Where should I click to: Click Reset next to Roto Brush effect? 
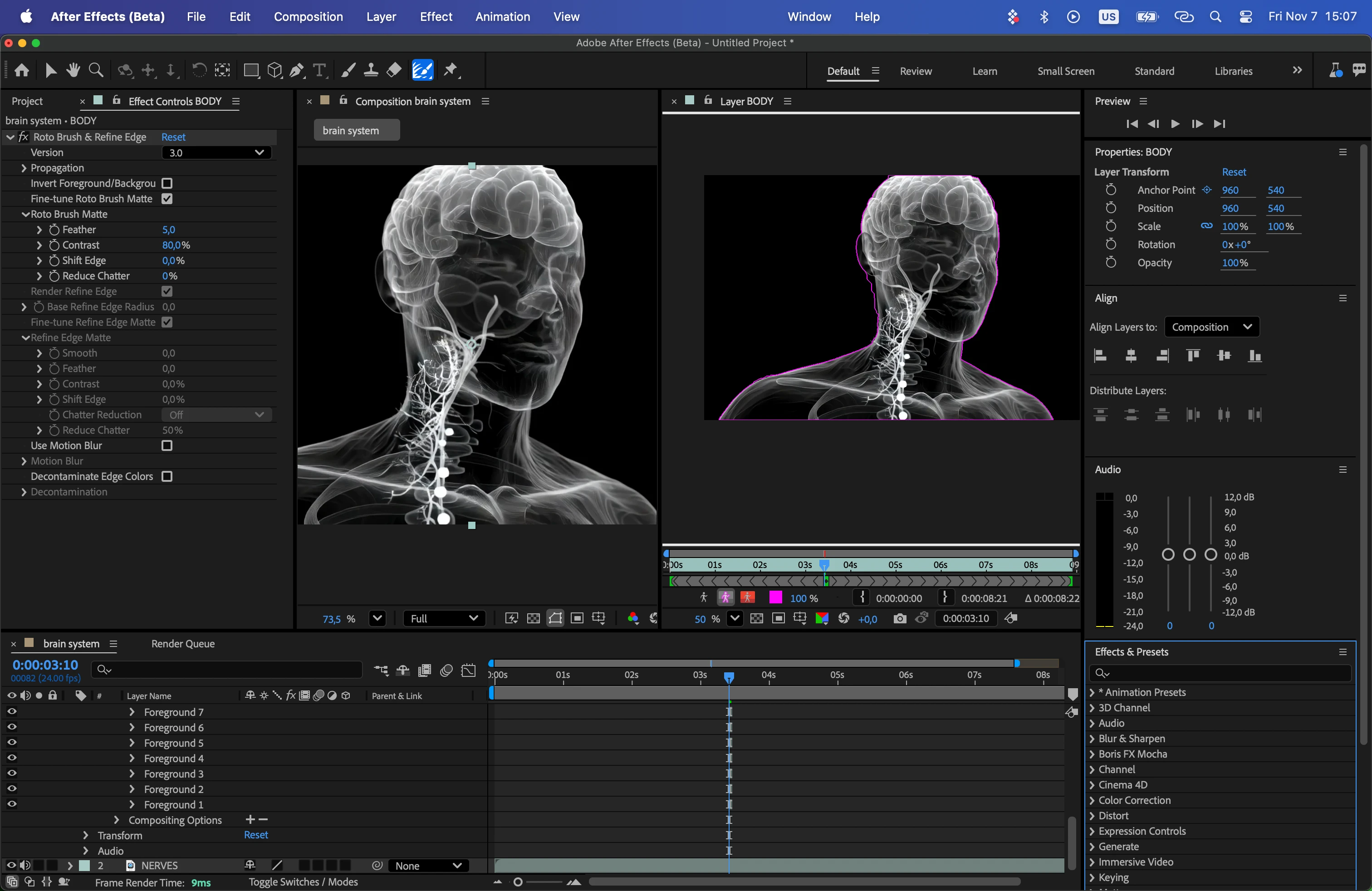(173, 137)
